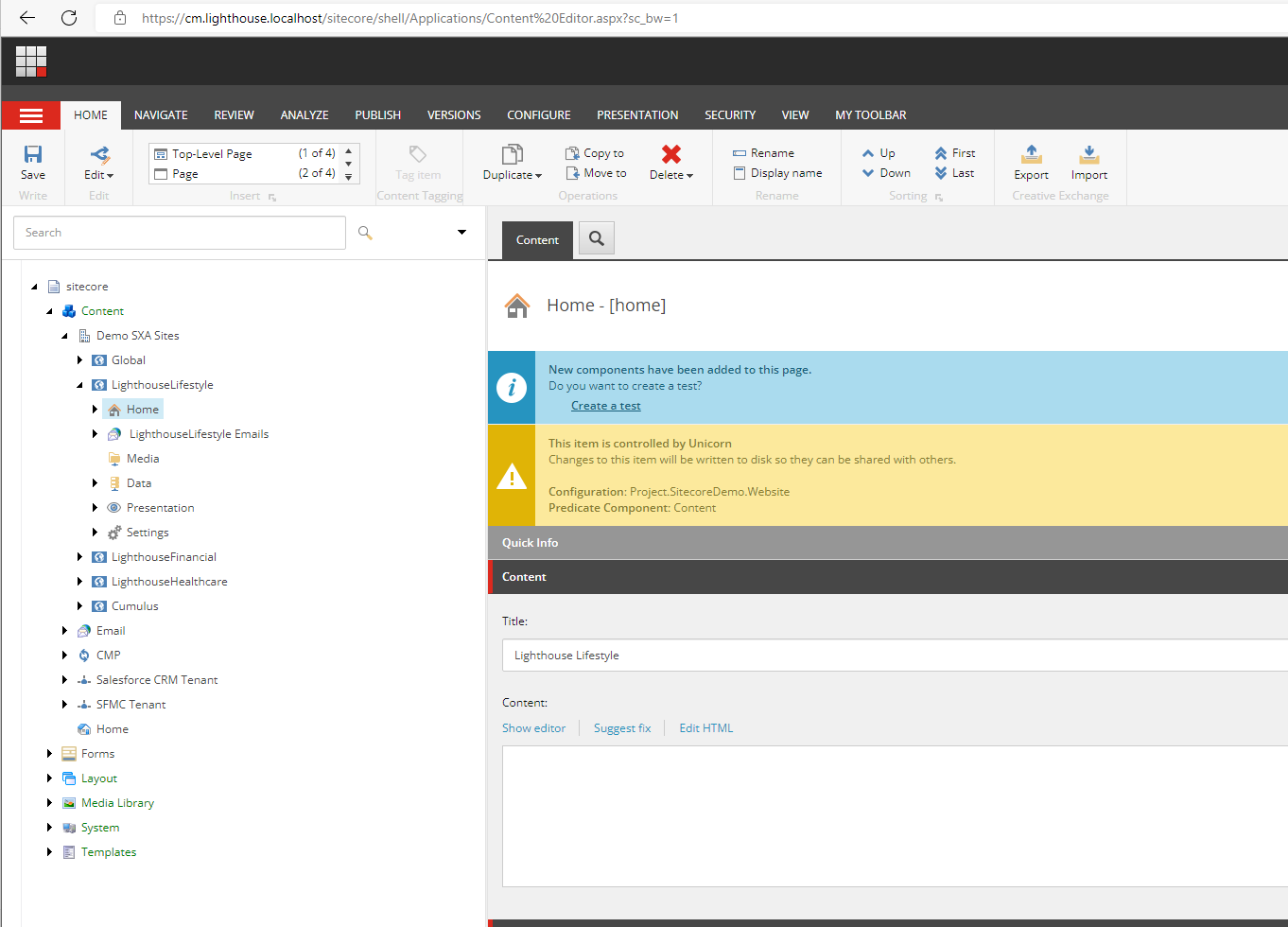Click the red Delete icon
1288x927 pixels.
pos(671,154)
